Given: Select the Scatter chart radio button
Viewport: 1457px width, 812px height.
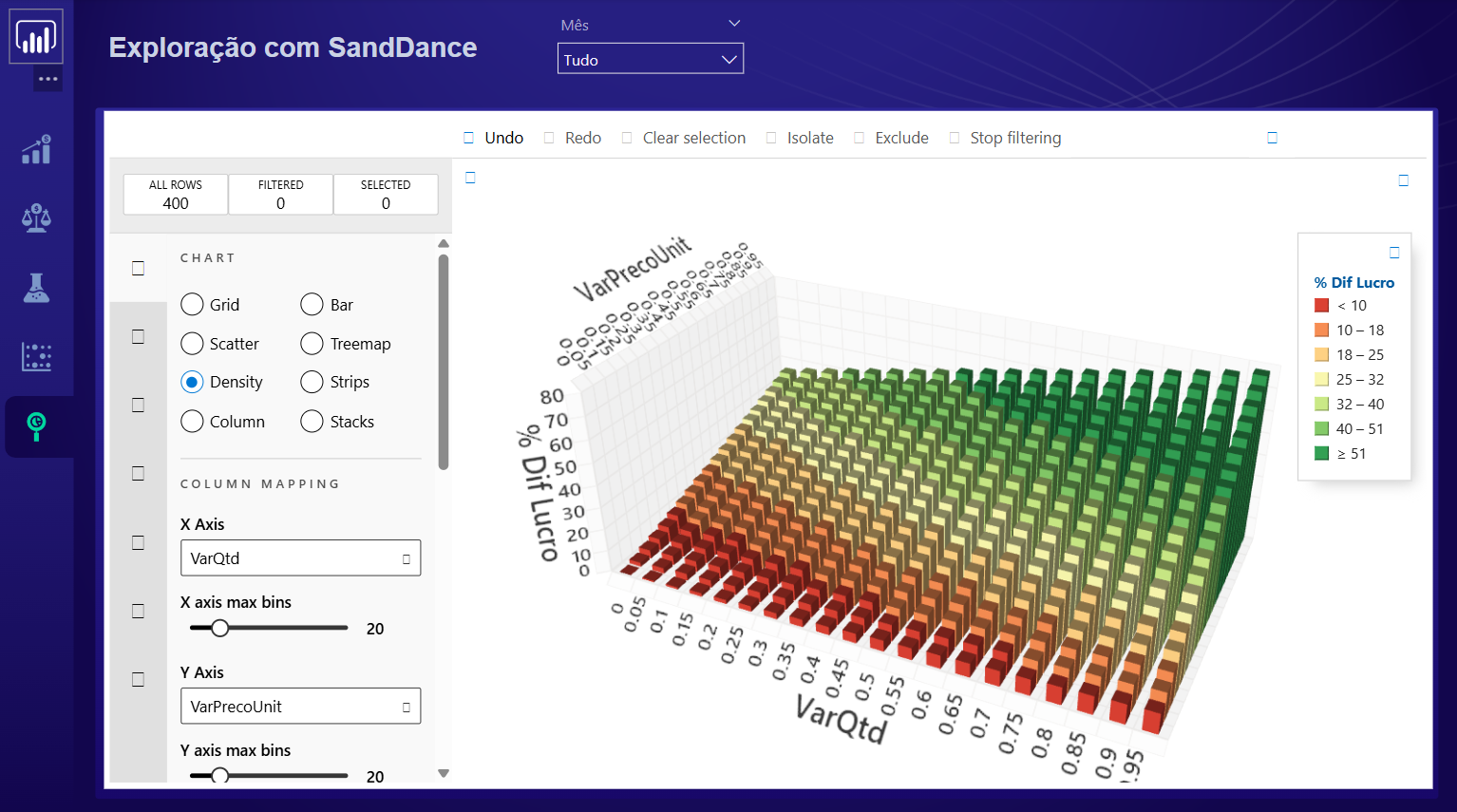Looking at the screenshot, I should pos(192,343).
